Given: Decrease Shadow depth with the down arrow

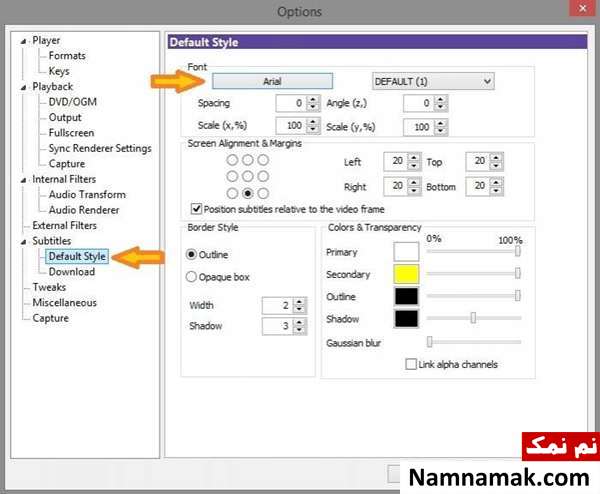Looking at the screenshot, I should pyautogui.click(x=299, y=330).
